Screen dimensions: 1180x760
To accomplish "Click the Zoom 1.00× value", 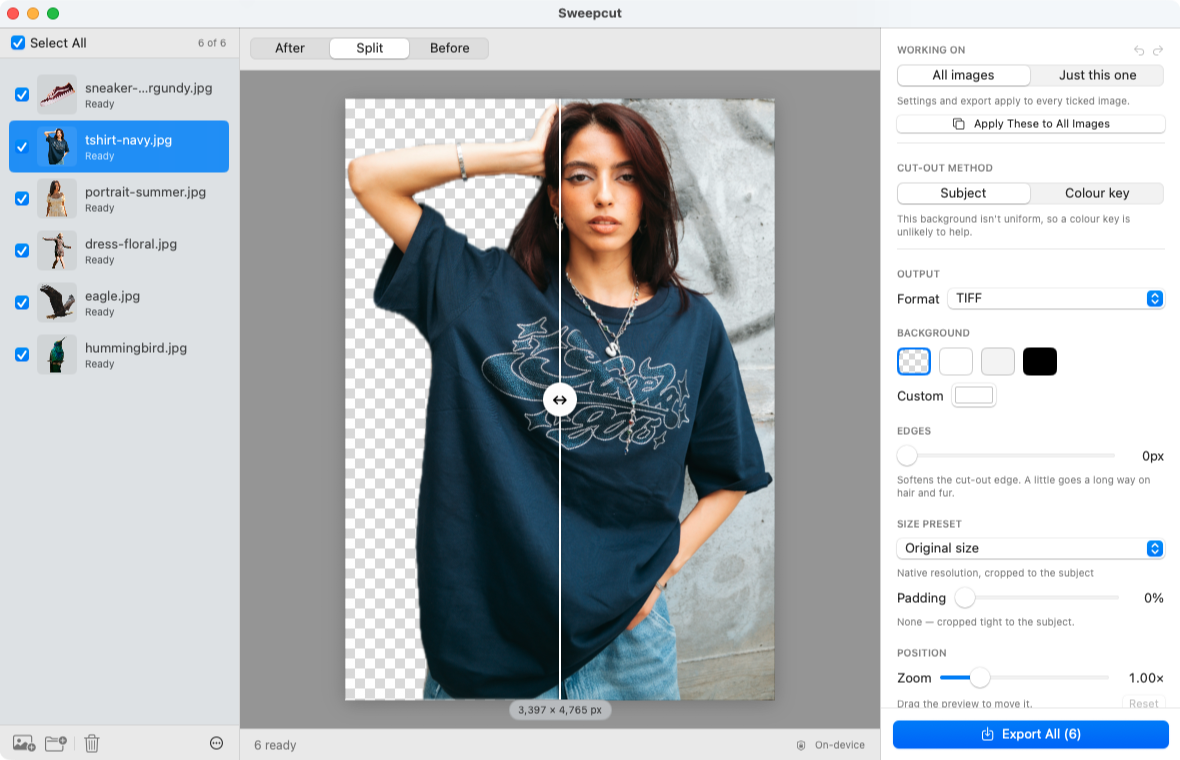I will click(x=1146, y=678).
